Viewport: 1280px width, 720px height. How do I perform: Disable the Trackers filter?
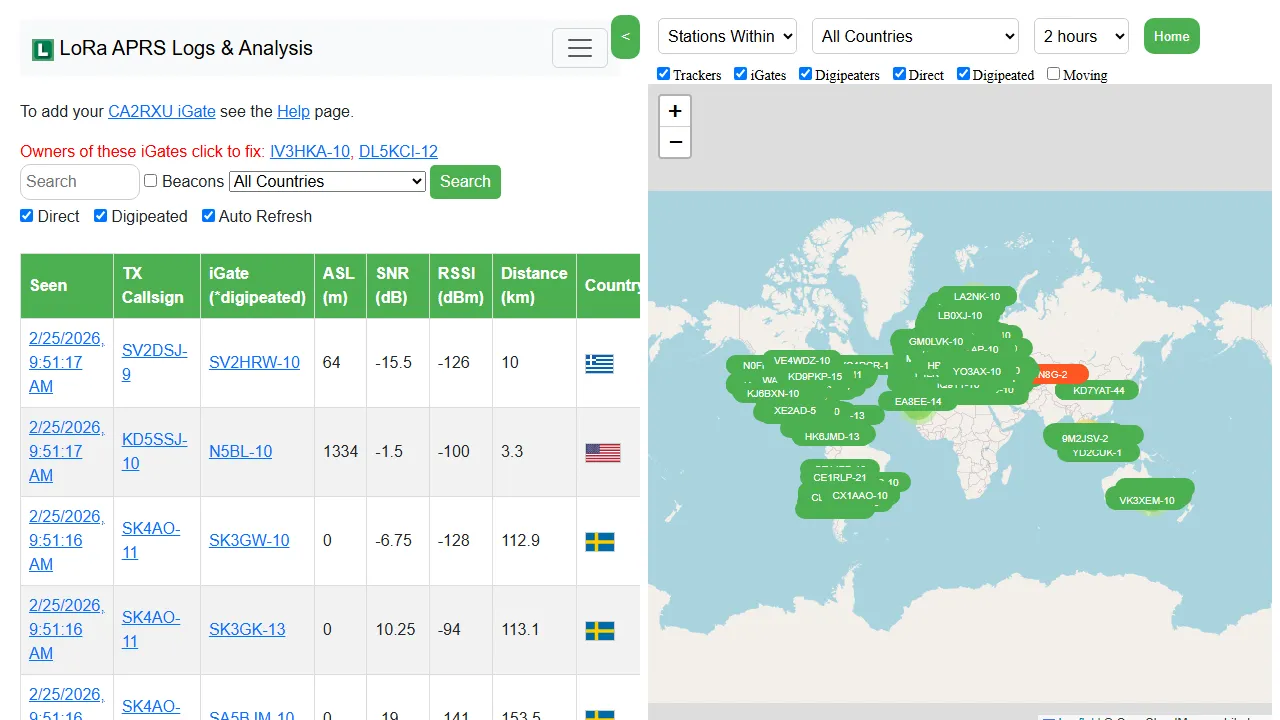coord(663,73)
